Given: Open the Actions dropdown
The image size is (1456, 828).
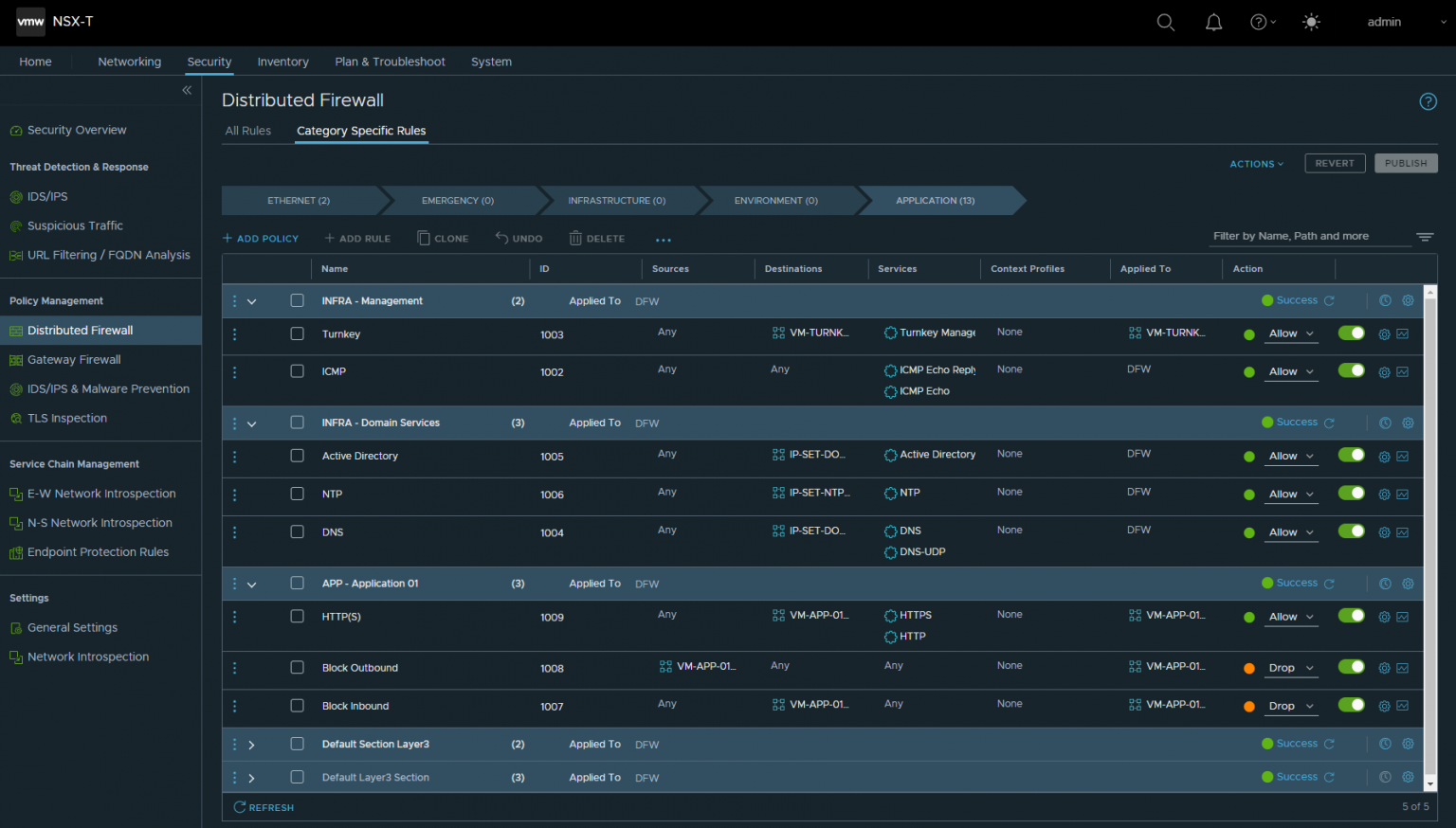Looking at the screenshot, I should pyautogui.click(x=1256, y=163).
